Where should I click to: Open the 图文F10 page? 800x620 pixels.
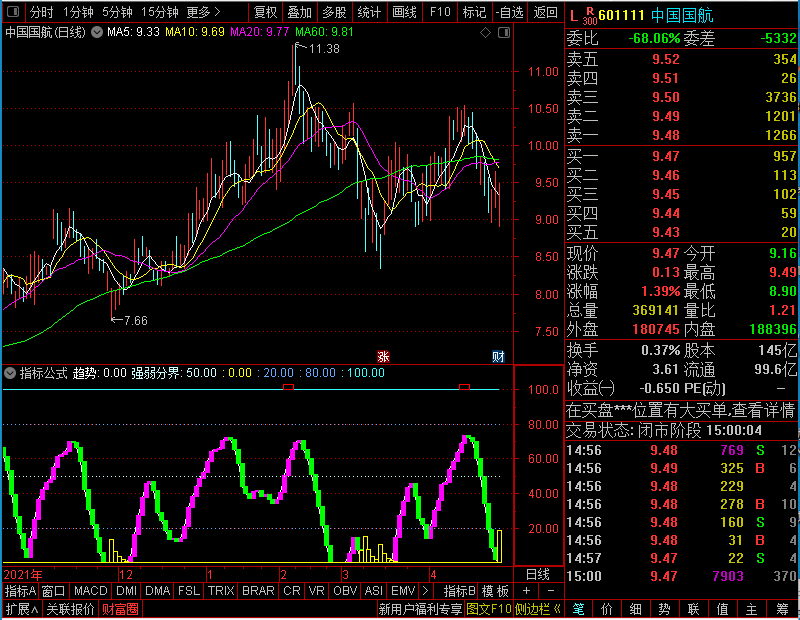coord(489,609)
